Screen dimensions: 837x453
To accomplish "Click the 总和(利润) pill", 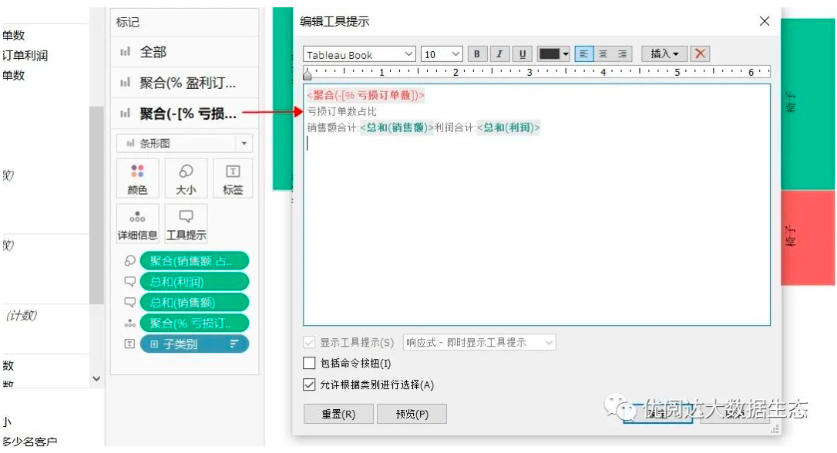I will (194, 282).
